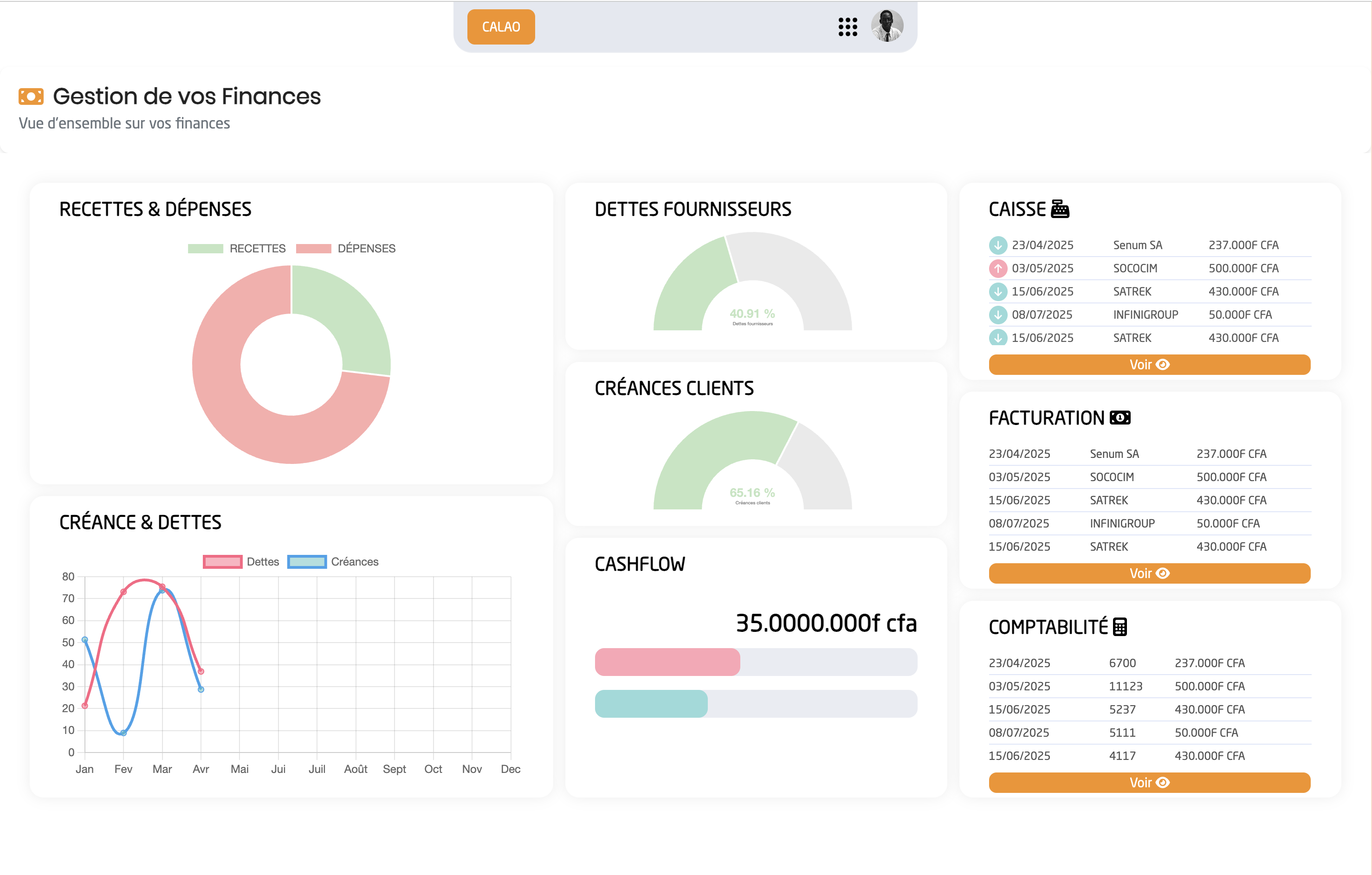This screenshot has height=875, width=1372.
Task: Click the CALAO logo button
Action: coord(501,27)
